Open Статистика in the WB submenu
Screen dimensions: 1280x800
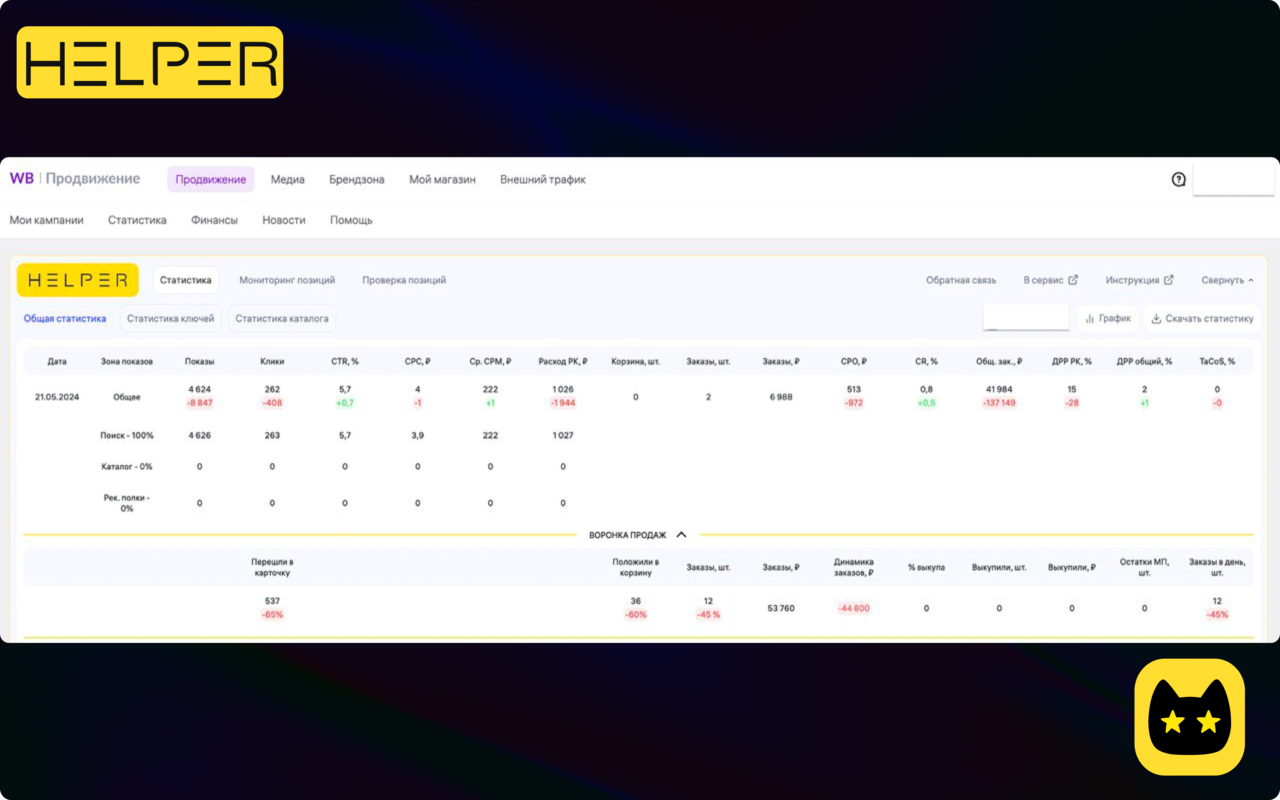click(137, 220)
